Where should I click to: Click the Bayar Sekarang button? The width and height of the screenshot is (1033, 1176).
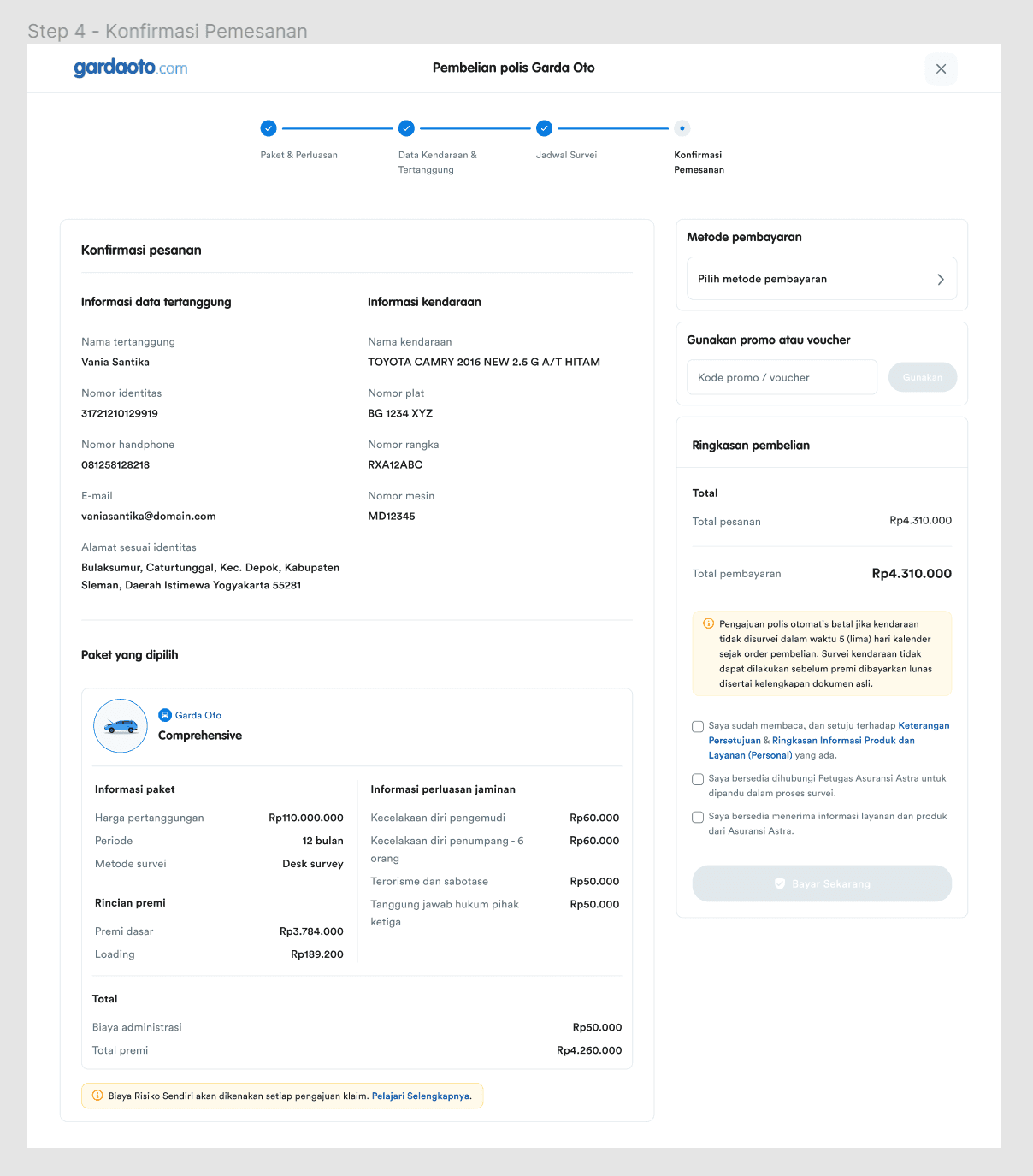click(822, 883)
